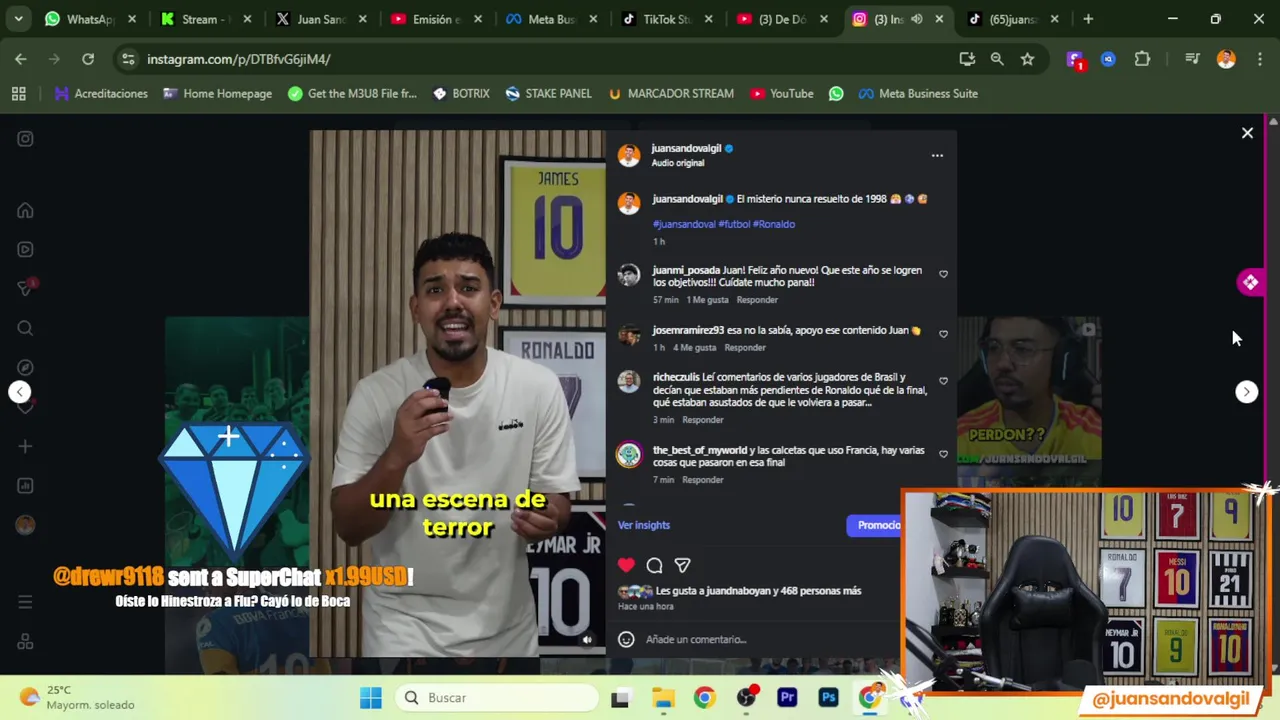Open a new browser tab with plus
Image resolution: width=1280 pixels, height=720 pixels.
coord(1088,19)
